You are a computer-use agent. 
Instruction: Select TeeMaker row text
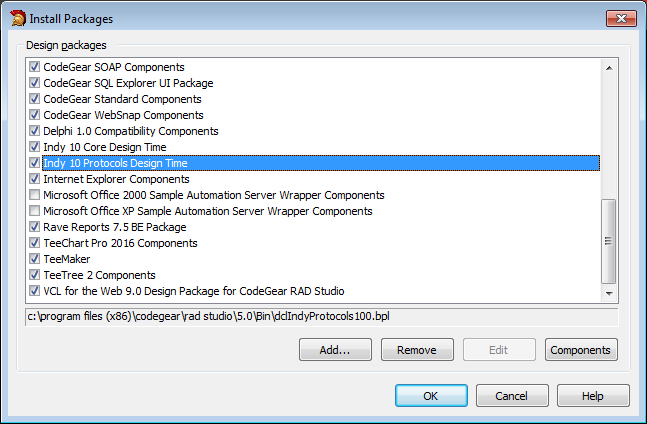tap(67, 259)
